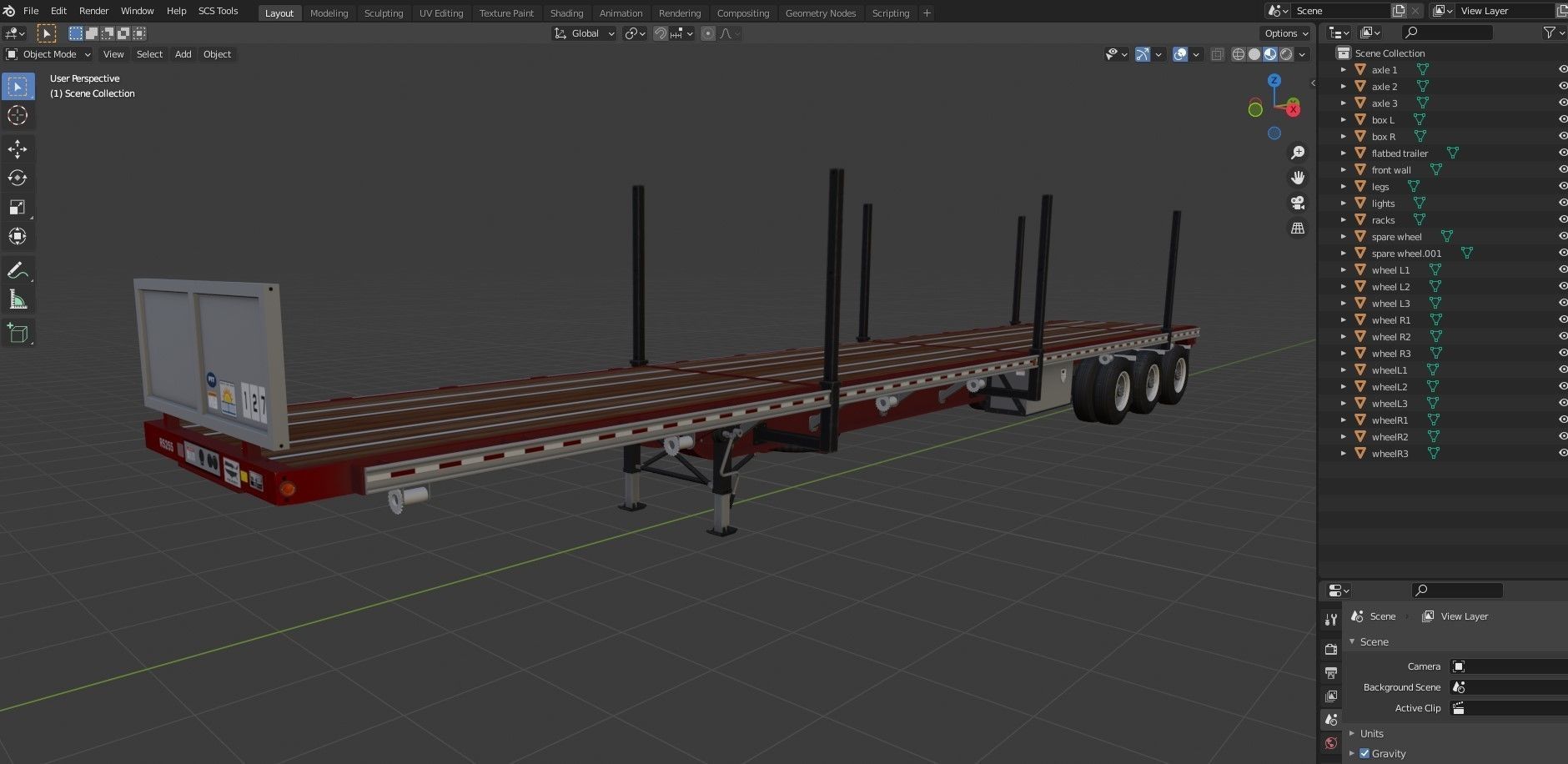1568x764 pixels.
Task: Click the properties search field
Action: 1457,591
